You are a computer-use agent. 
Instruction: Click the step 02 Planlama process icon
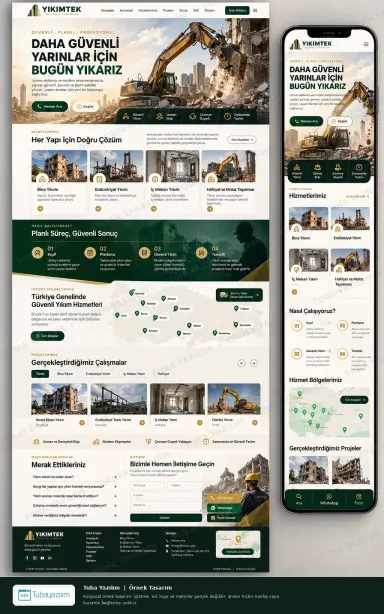90,253
